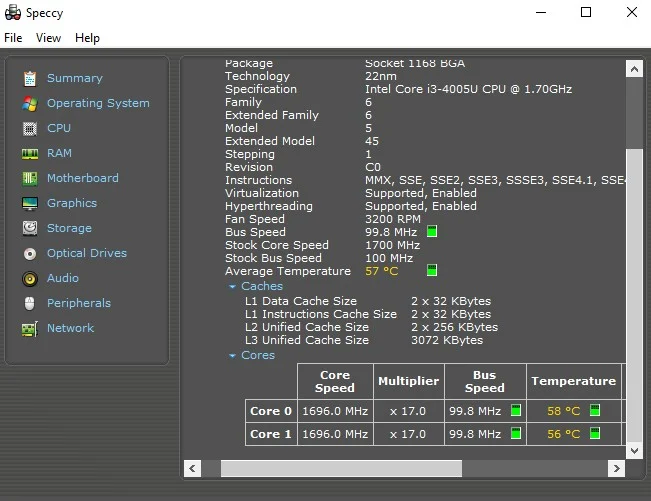Click Core 1 temperature green graph icon
Image resolution: width=651 pixels, height=501 pixels.
[x=595, y=433]
